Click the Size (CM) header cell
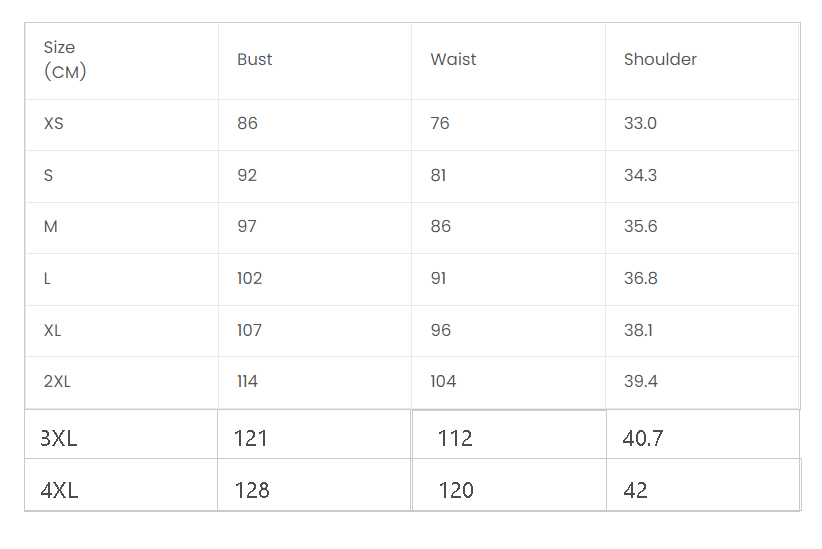This screenshot has height=549, width=822. click(x=60, y=60)
